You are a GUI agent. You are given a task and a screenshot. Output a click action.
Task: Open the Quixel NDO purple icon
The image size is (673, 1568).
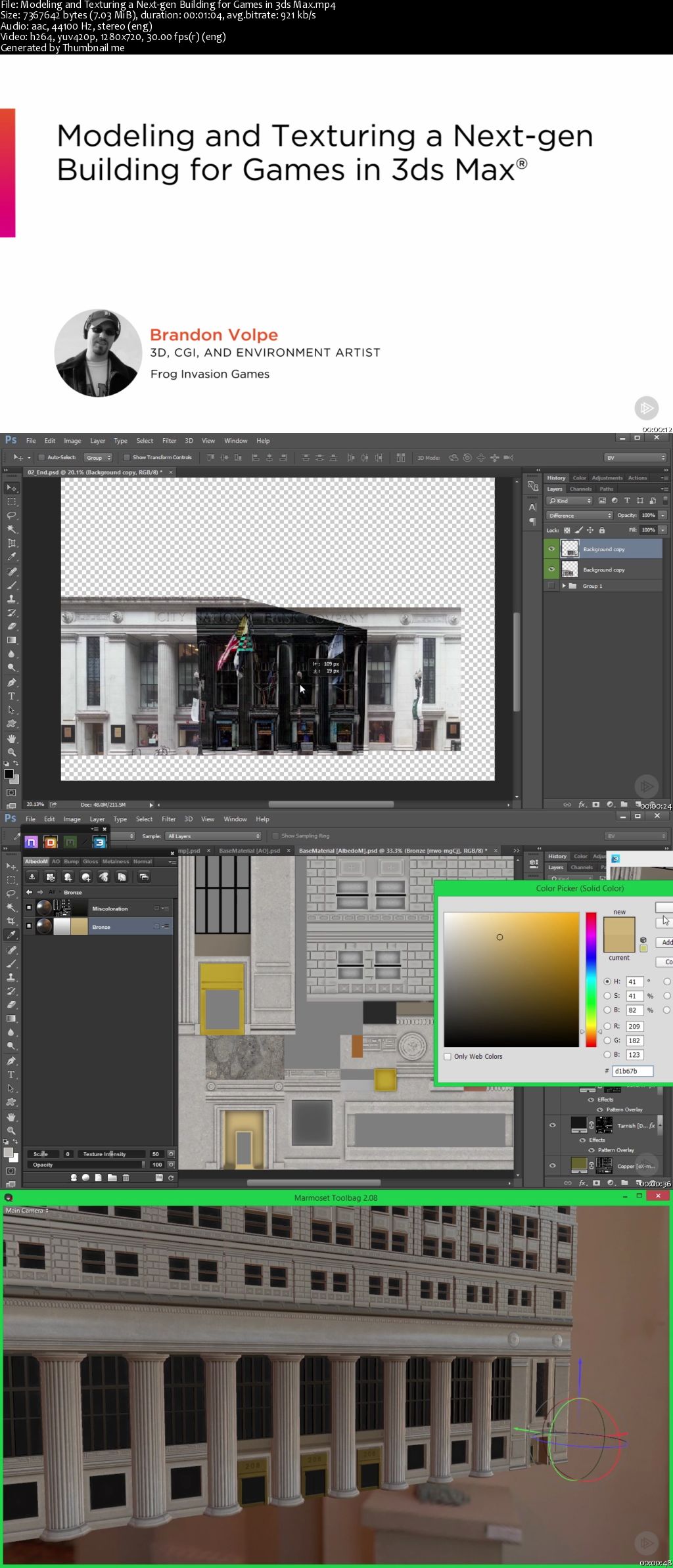[x=31, y=842]
